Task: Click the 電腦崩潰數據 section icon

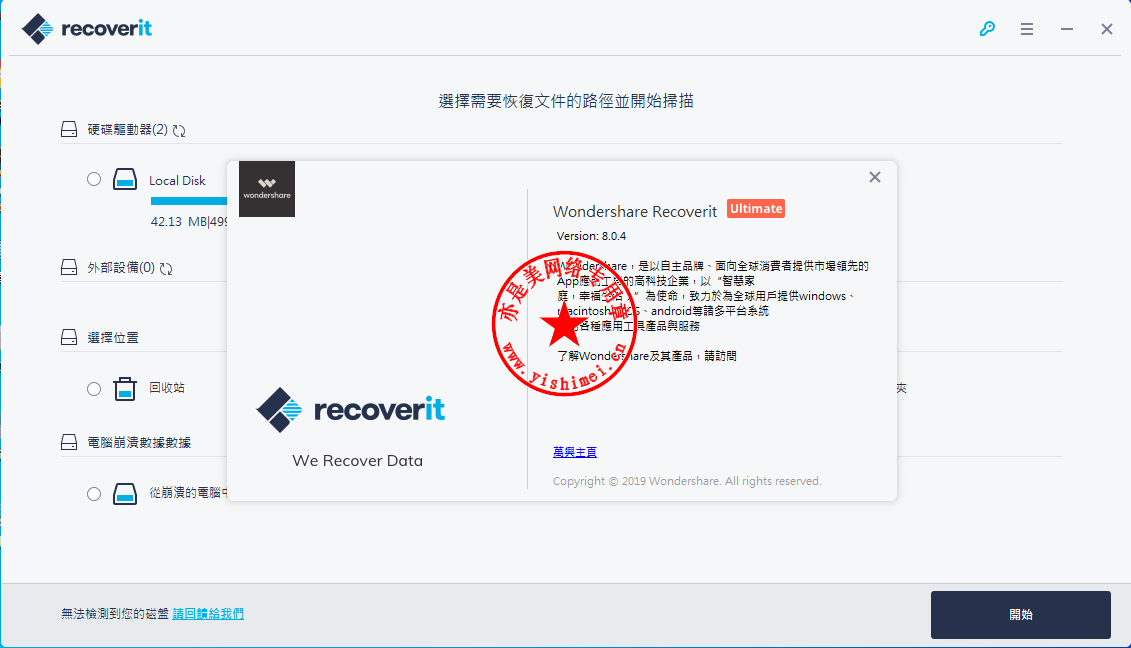Action: pyautogui.click(x=69, y=442)
